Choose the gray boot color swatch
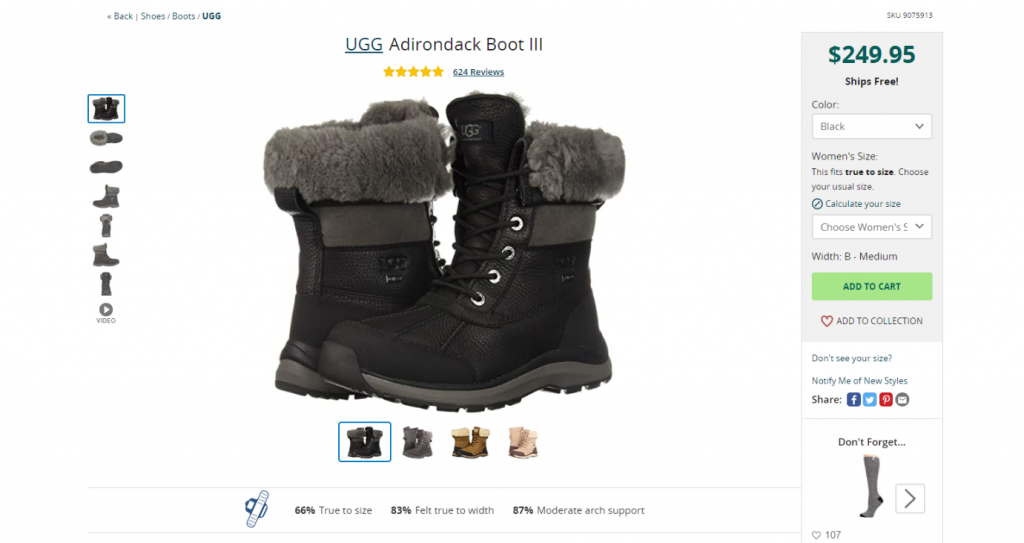1024x543 pixels. tap(418, 442)
